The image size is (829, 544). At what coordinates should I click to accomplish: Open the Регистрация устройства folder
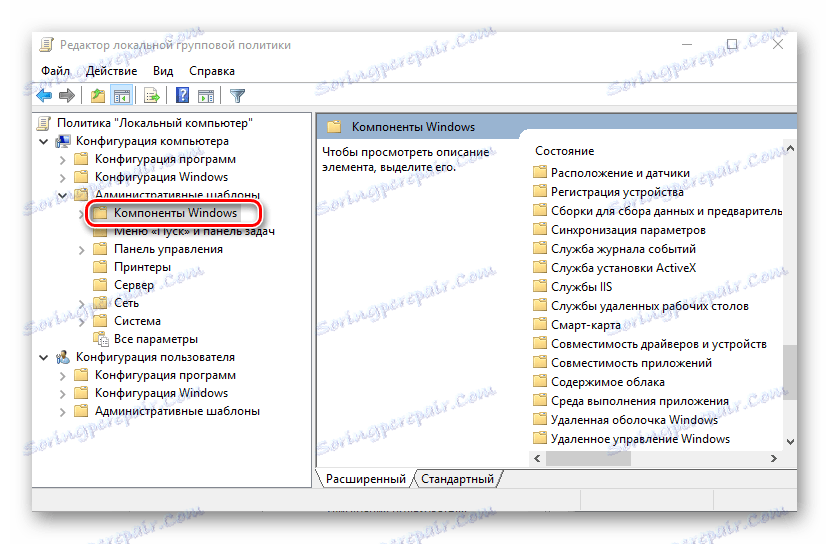coord(617,192)
